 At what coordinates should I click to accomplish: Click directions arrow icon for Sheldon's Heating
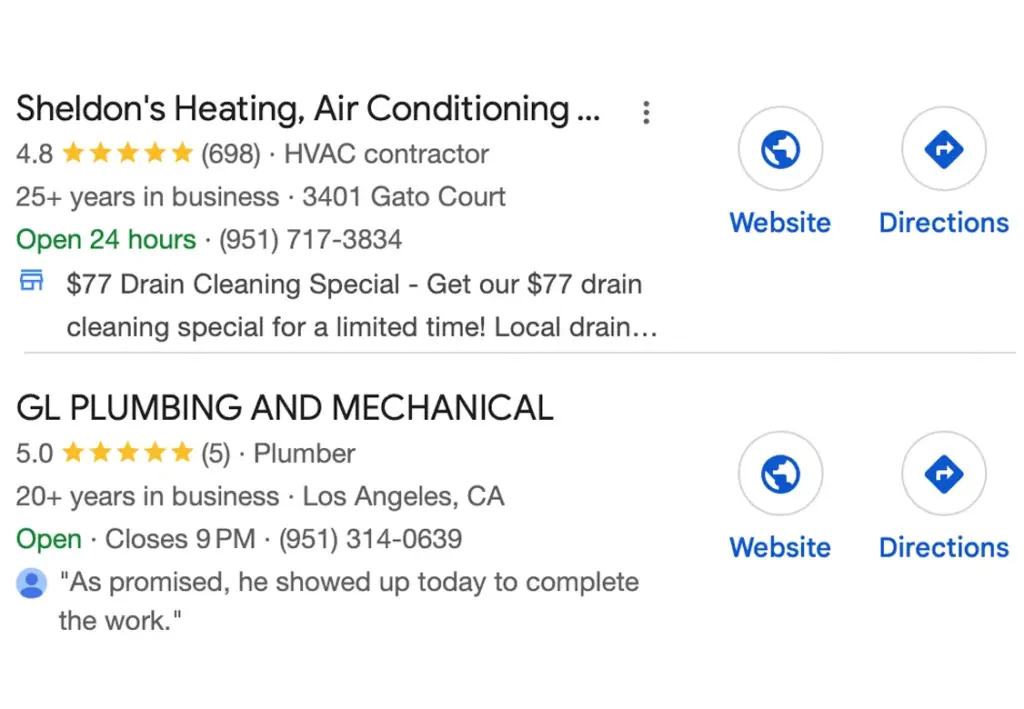click(x=943, y=150)
